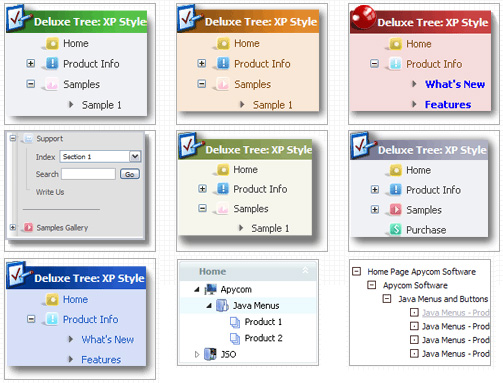This screenshot has height=383, width=503.
Task: Expand Samples in lavender tree panel
Action: pos(375,210)
